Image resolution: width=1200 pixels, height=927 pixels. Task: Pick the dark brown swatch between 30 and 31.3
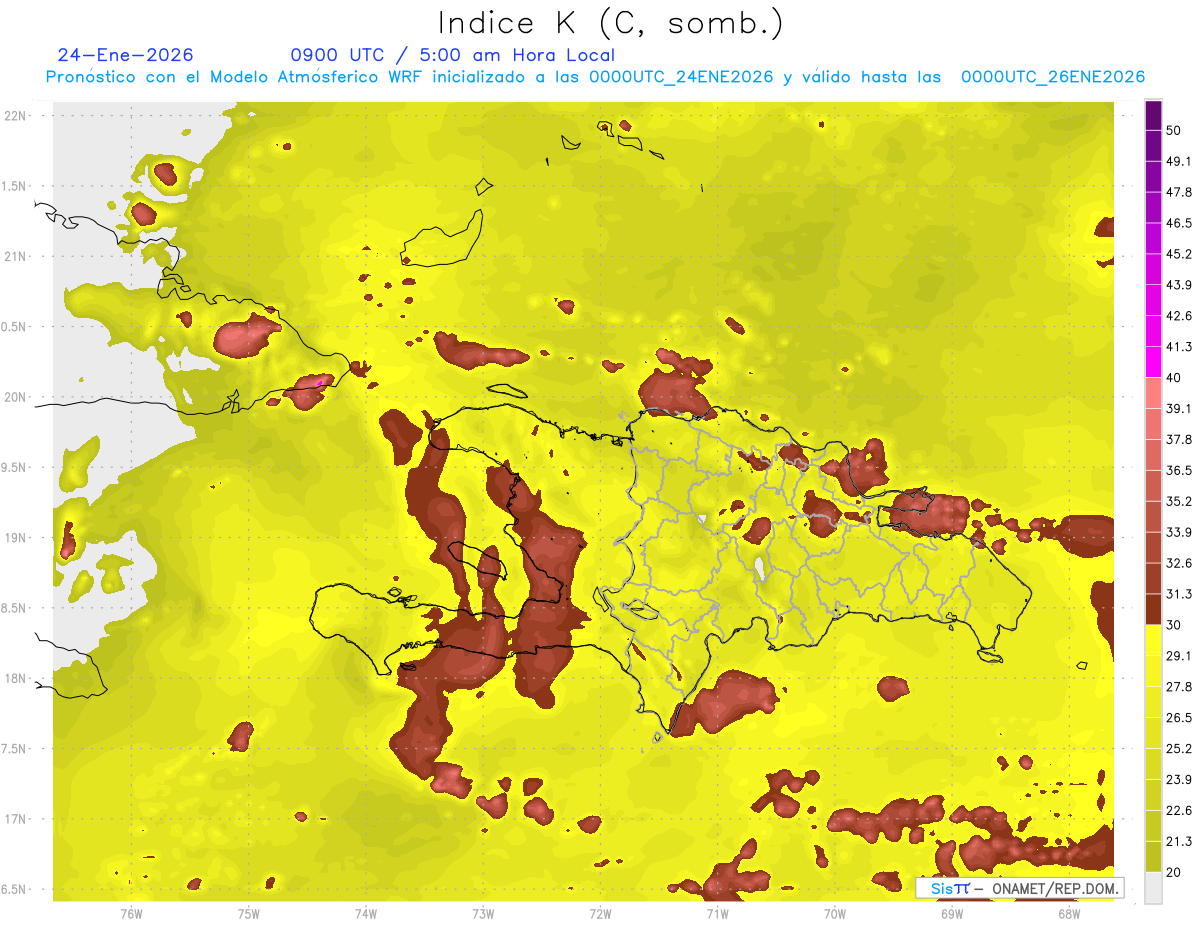coord(1153,609)
